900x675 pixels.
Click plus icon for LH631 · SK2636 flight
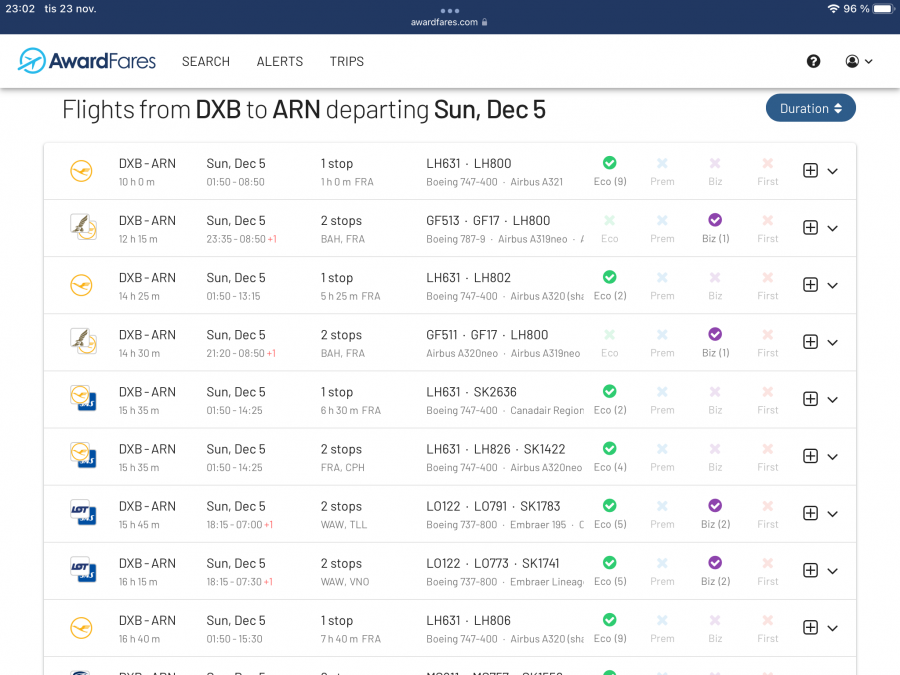pyautogui.click(x=810, y=399)
